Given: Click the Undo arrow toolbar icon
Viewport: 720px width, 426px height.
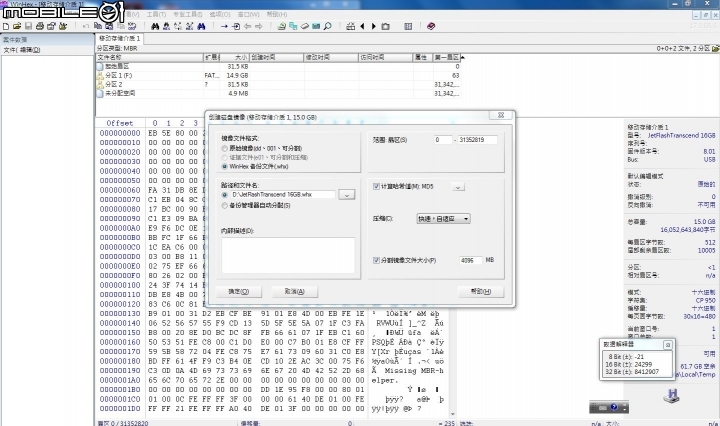Looking at the screenshot, I should [x=86, y=27].
